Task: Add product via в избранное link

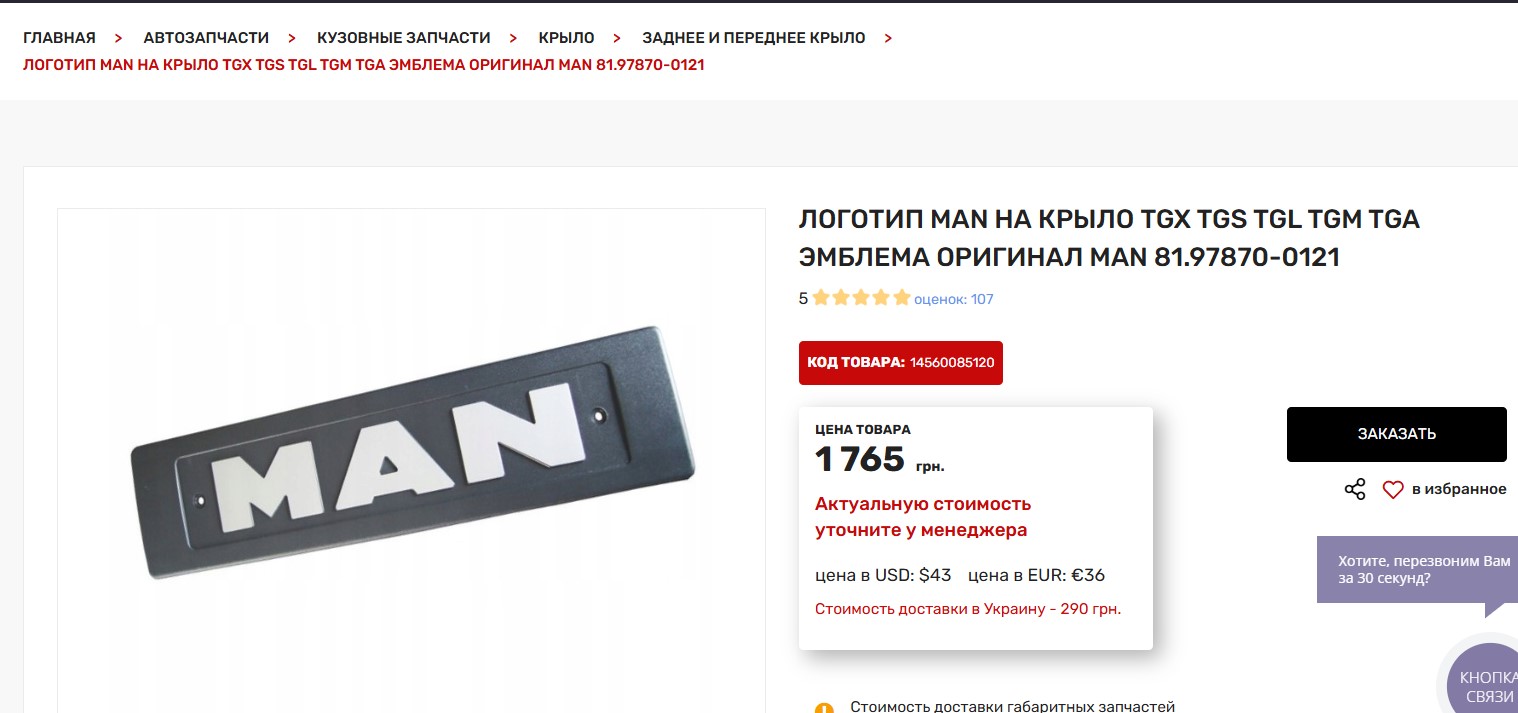Action: (1459, 489)
